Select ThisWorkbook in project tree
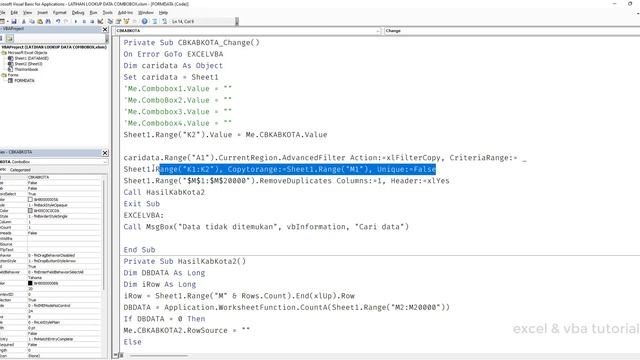 click(26, 69)
